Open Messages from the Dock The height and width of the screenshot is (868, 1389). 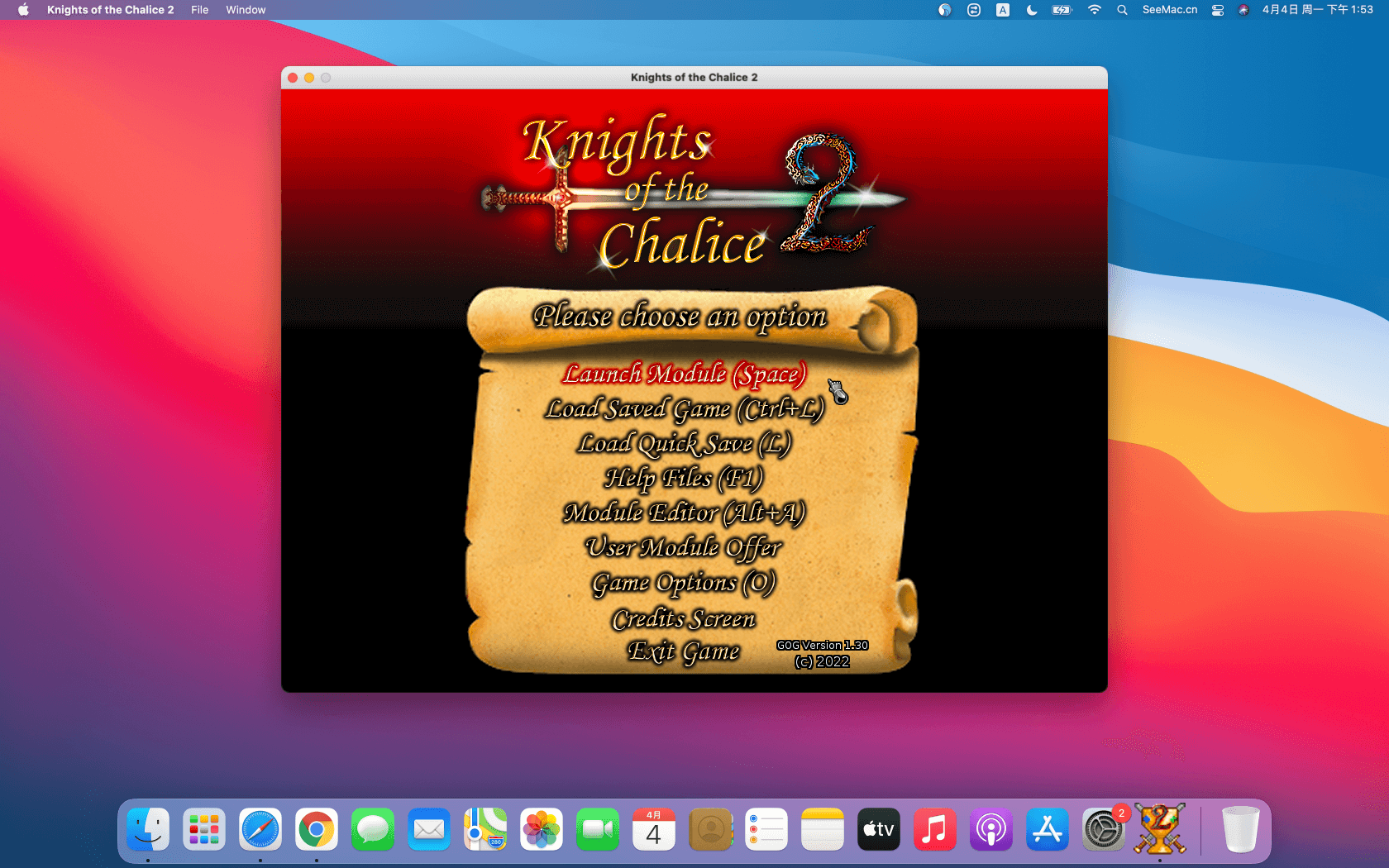coord(373,829)
